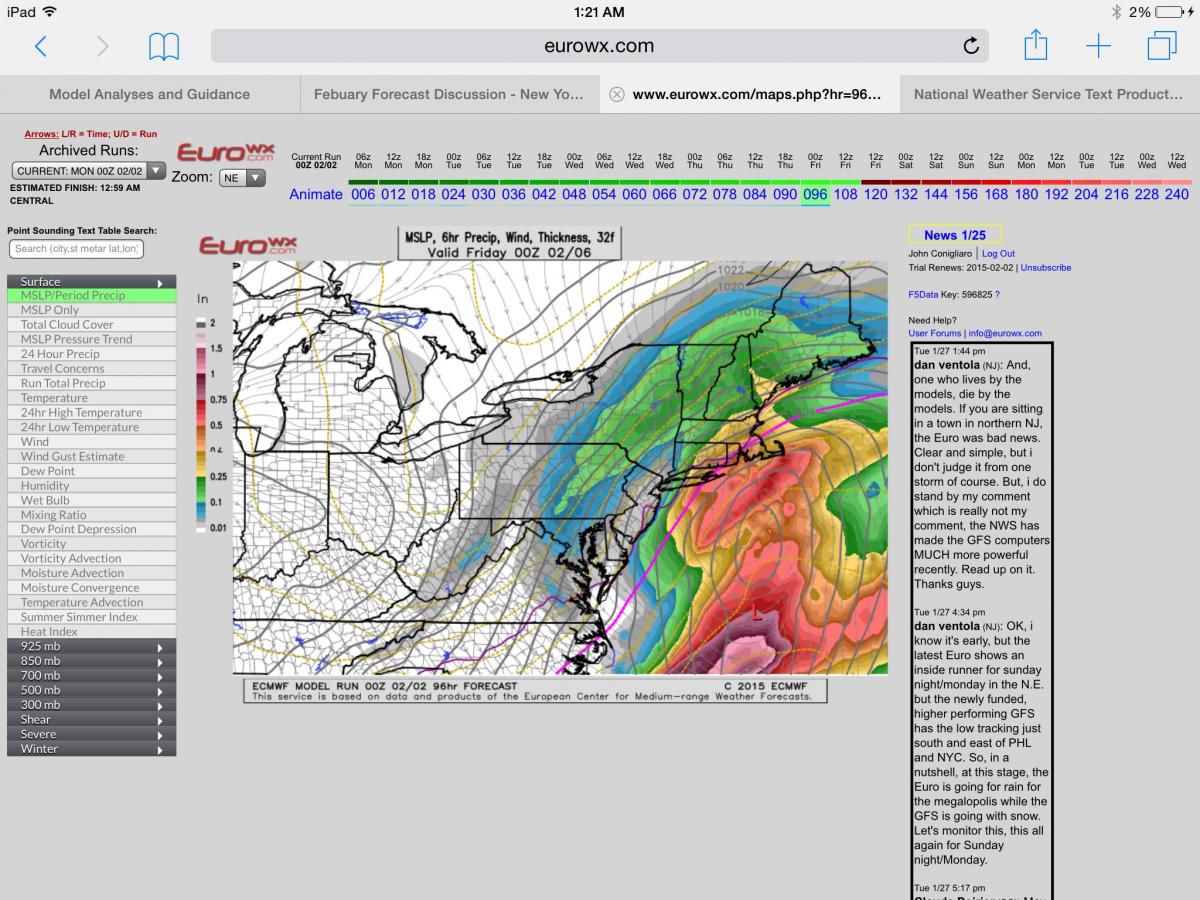
Task: Select Moisture Convergence menu item
Action: point(91,588)
